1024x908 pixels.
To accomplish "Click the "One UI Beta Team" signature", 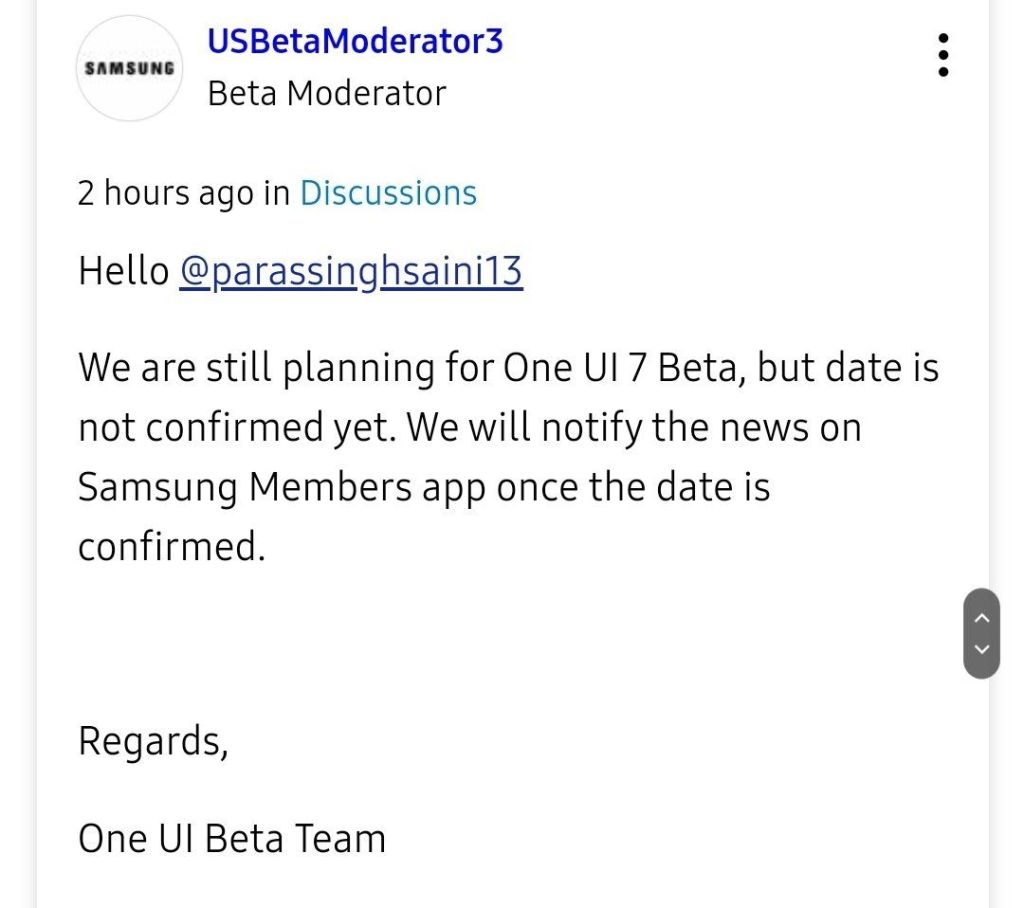I will pos(232,838).
